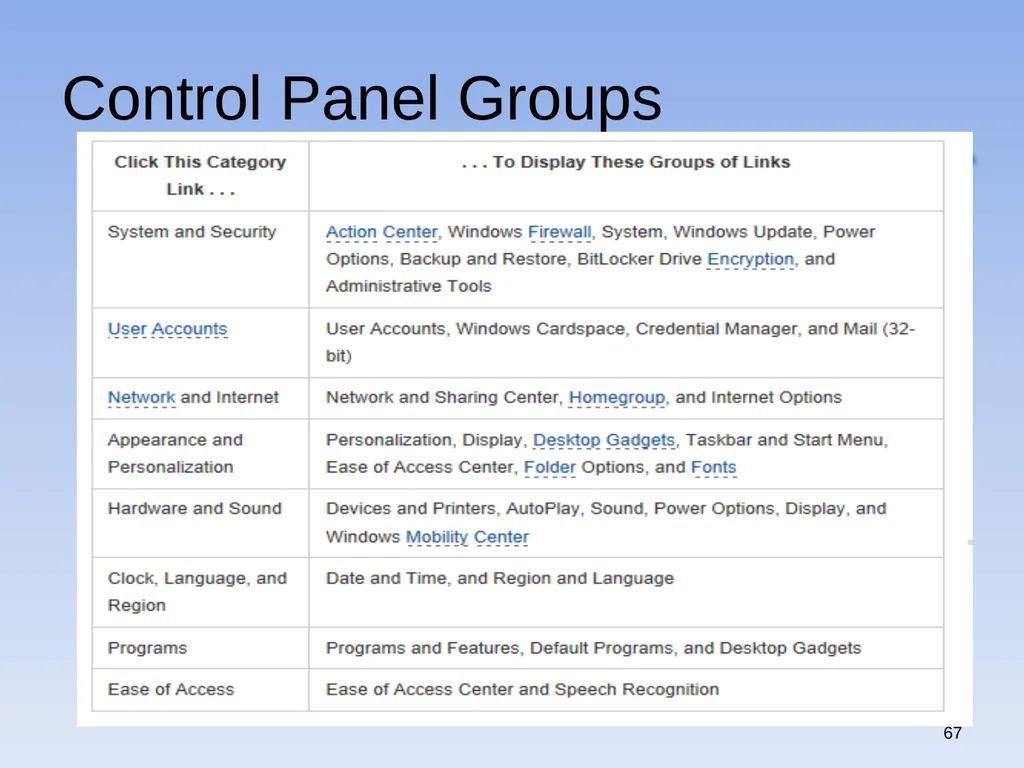Image resolution: width=1024 pixels, height=768 pixels.
Task: Select the System and Security category cell
Action: [200, 259]
